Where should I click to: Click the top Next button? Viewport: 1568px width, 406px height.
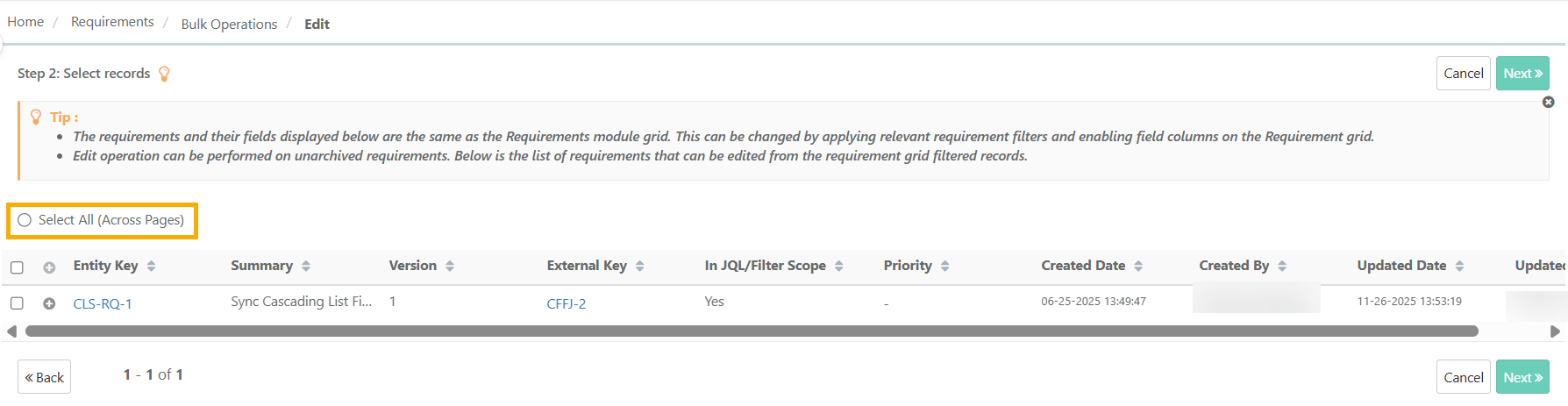click(1522, 74)
